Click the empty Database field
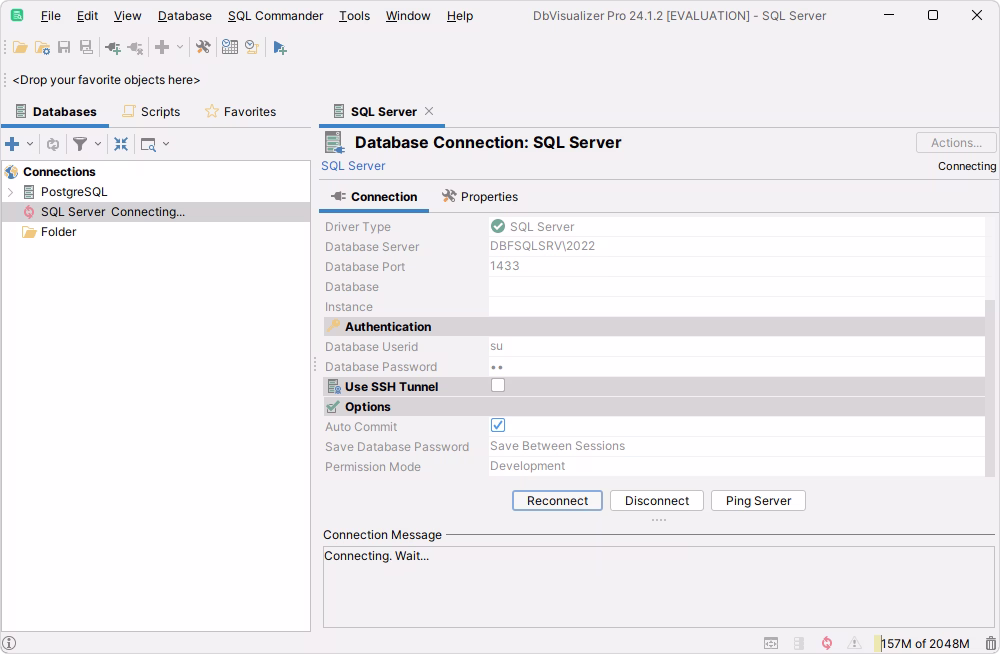The image size is (1000, 654). (737, 286)
